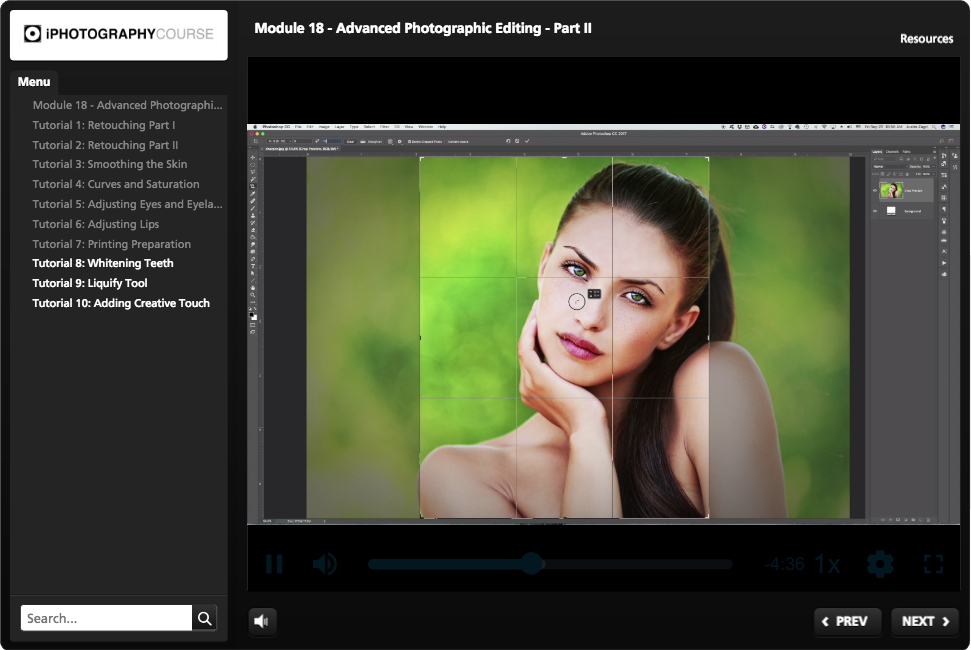The width and height of the screenshot is (971, 650).
Task: Open Tutorial 1: Retouching Part I
Action: tap(104, 125)
